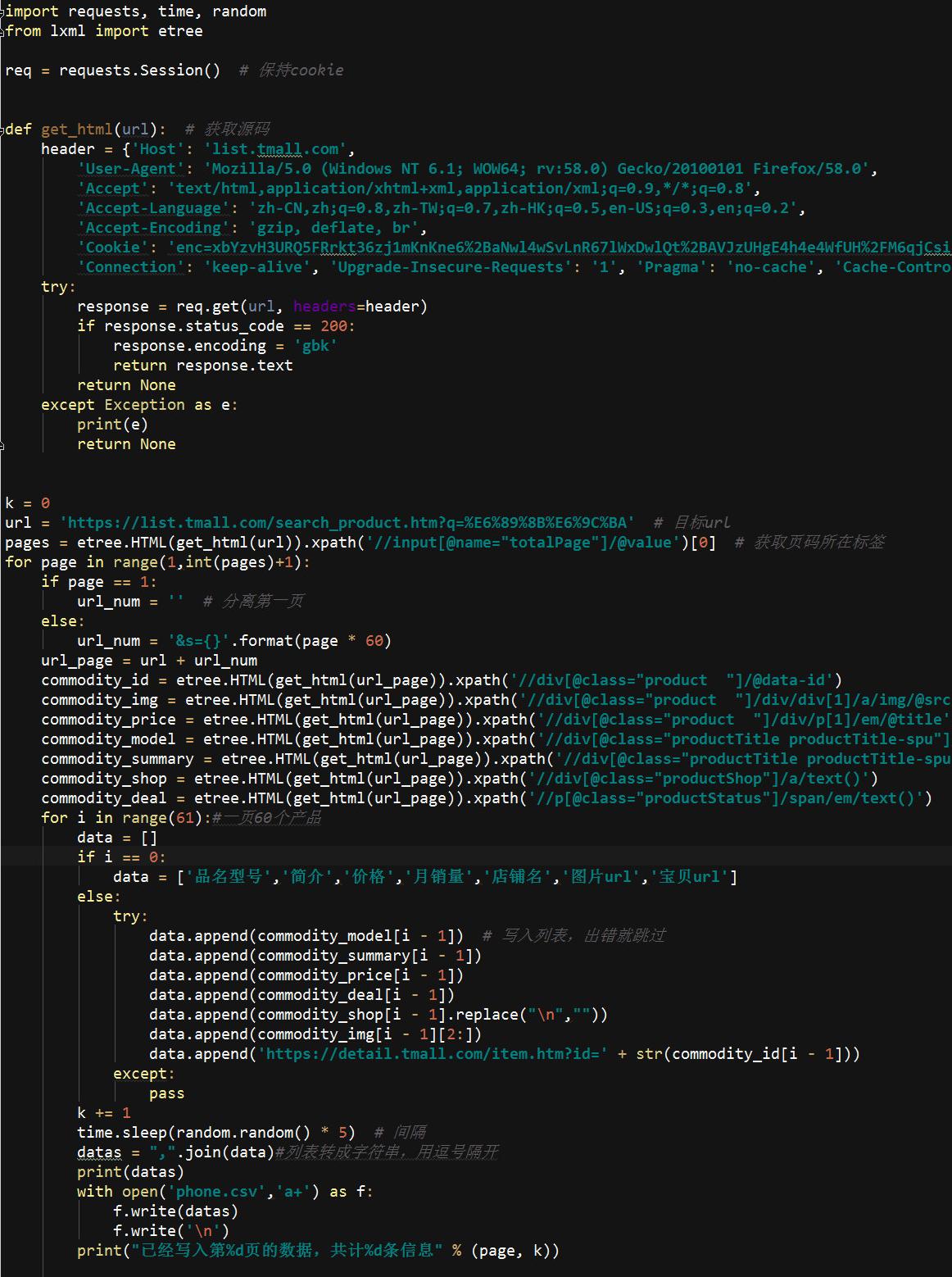Click the purple headers keyword argument

pyautogui.click(x=324, y=307)
